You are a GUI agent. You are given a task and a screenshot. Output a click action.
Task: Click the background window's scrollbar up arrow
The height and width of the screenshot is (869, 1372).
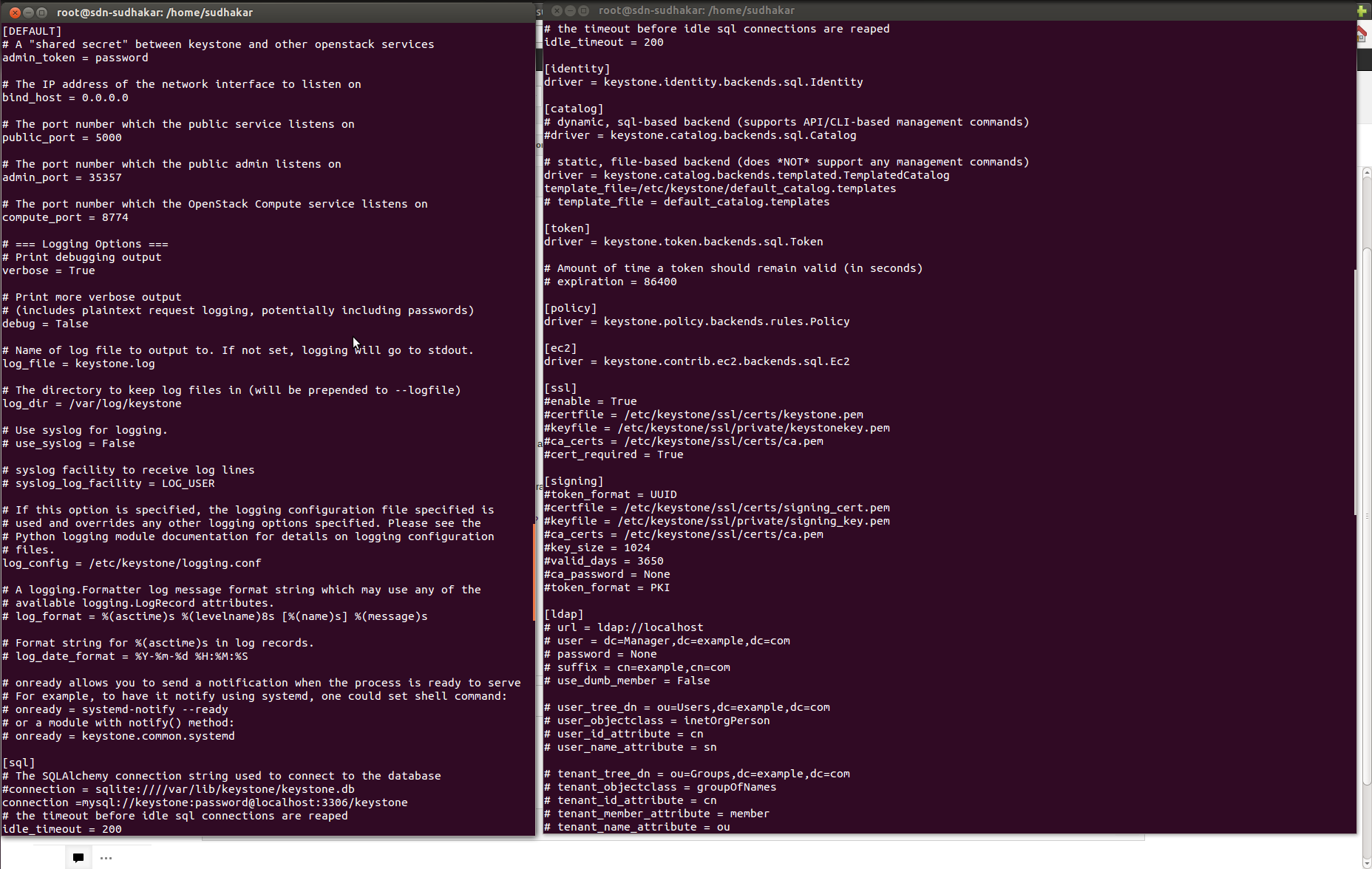pyautogui.click(x=1367, y=172)
